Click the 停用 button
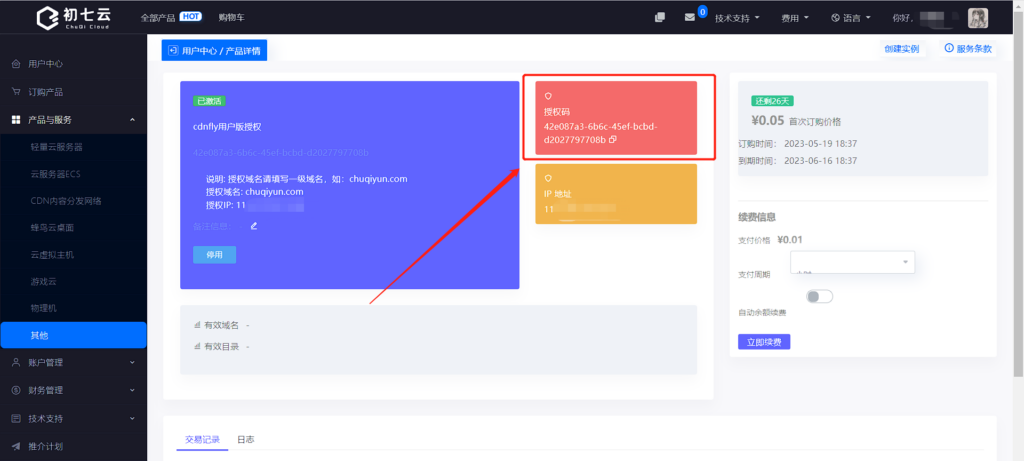The width and height of the screenshot is (1024, 461). click(x=214, y=255)
